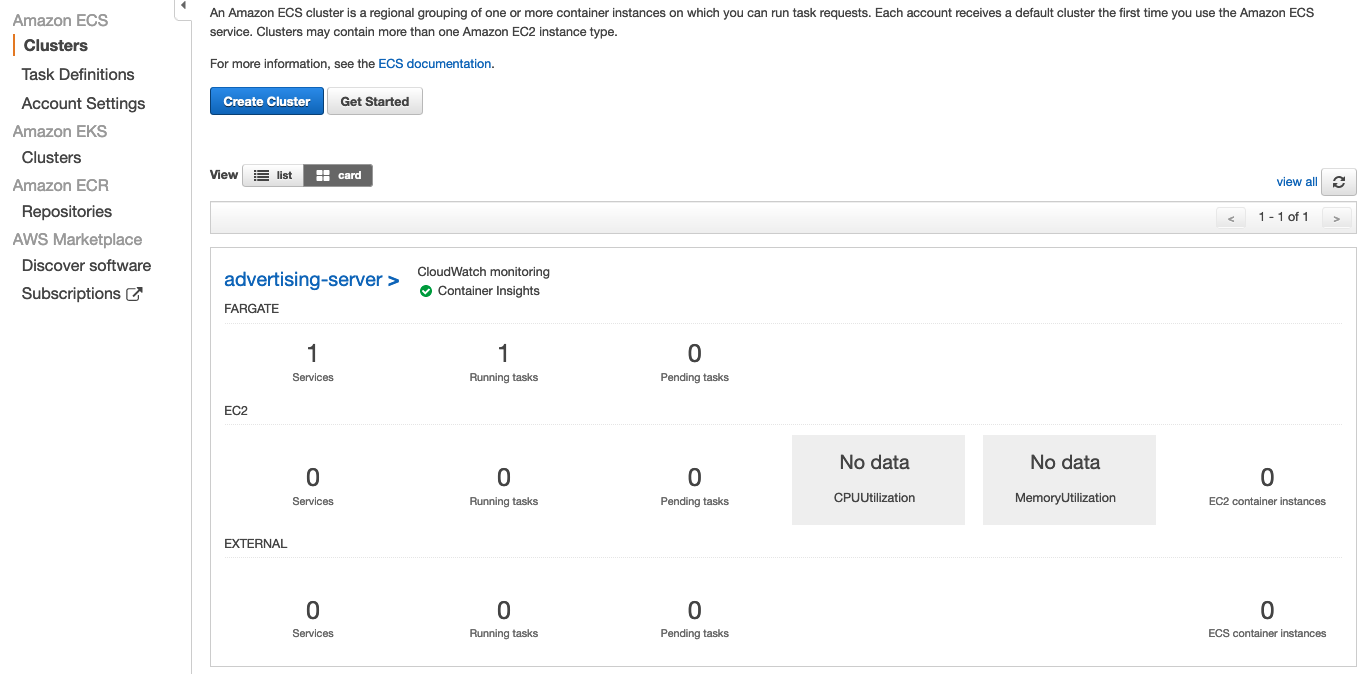Click FARGATE Running tasks count 1
Viewport: 1367px width, 674px height.
504,353
